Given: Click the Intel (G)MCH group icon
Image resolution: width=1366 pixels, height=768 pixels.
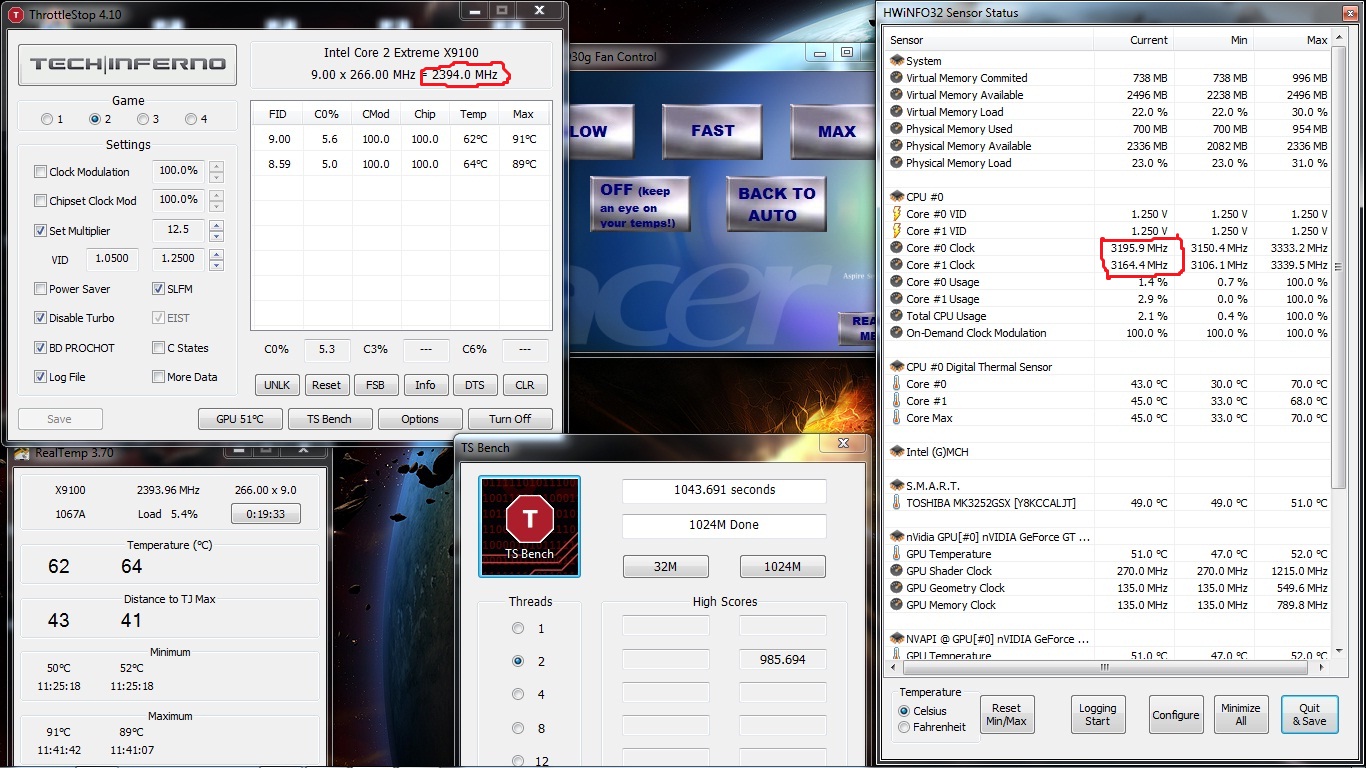Looking at the screenshot, I should [897, 452].
